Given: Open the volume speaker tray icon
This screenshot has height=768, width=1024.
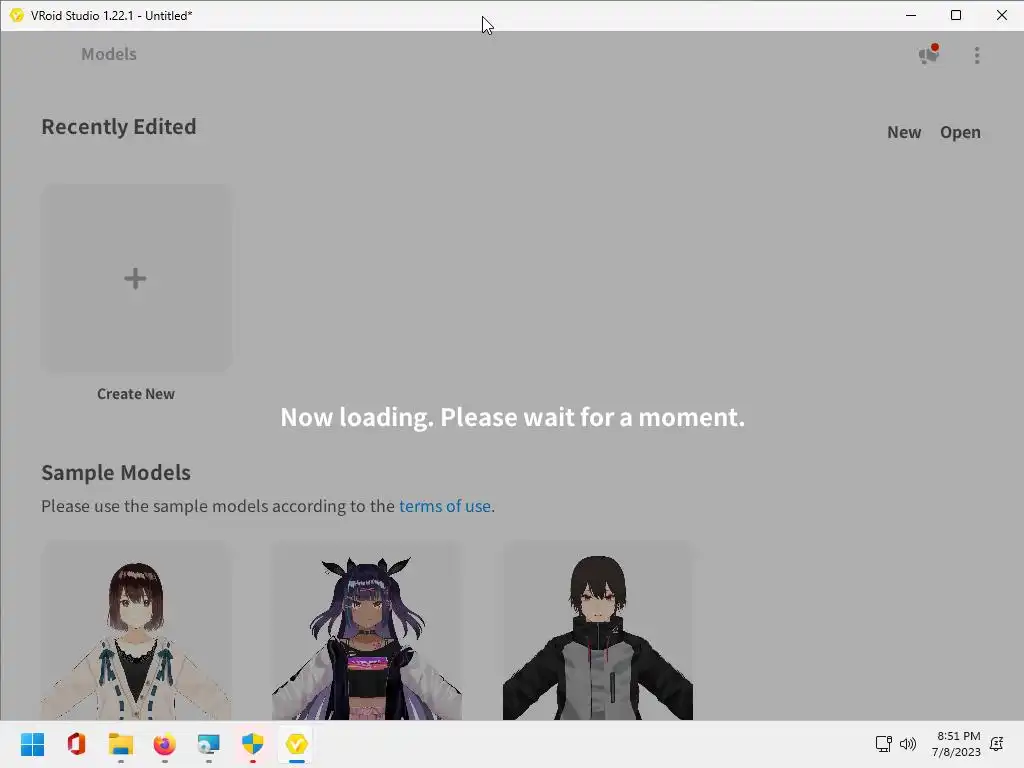Looking at the screenshot, I should tap(908, 744).
